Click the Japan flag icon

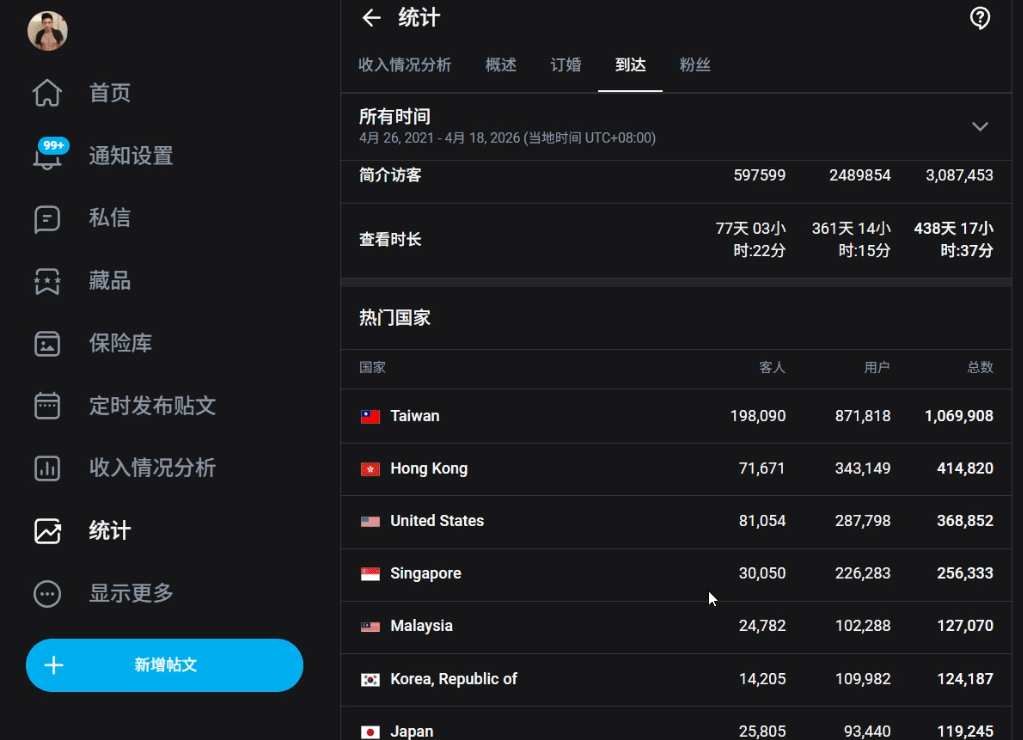pyautogui.click(x=371, y=732)
